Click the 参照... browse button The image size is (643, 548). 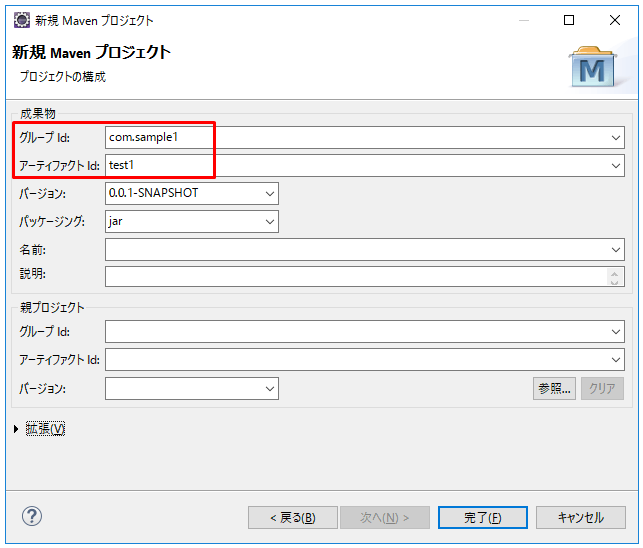pos(554,388)
